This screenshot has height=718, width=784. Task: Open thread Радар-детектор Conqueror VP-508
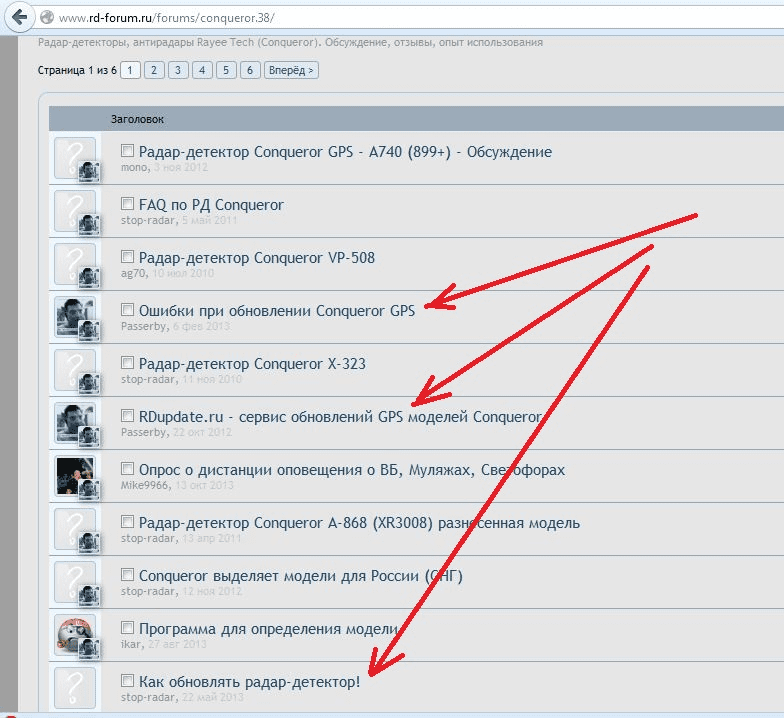[256, 258]
